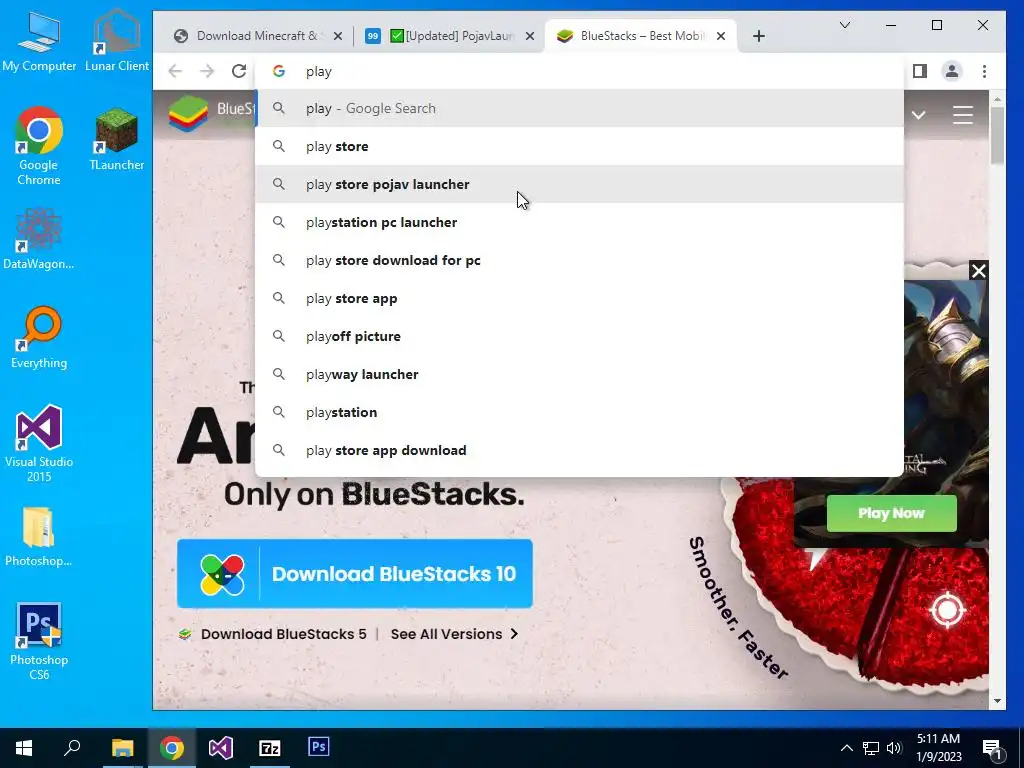Click page vertical scrollbar thumb
The width and height of the screenshot is (1024, 768).
(997, 135)
